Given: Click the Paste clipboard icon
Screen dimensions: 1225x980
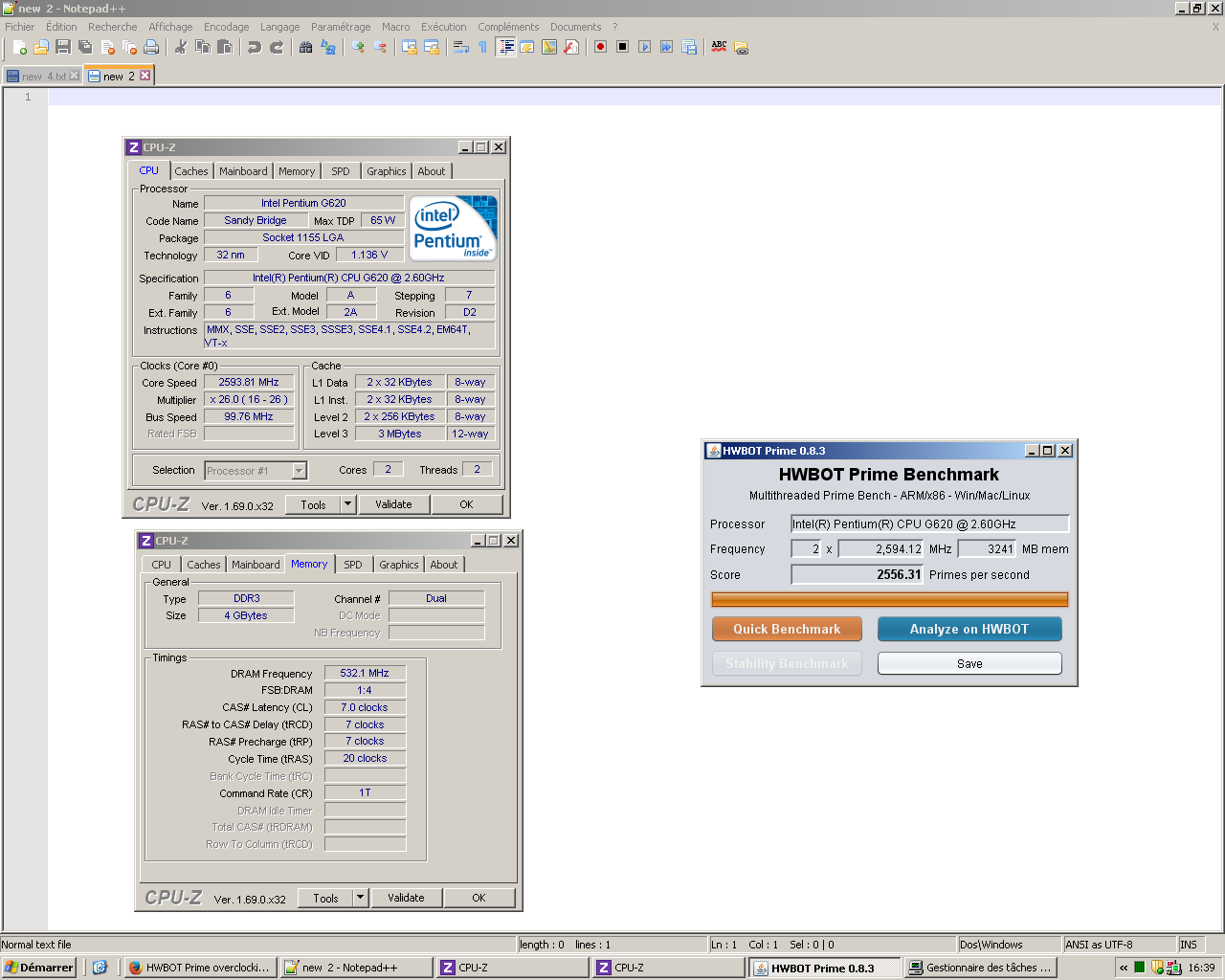Looking at the screenshot, I should click(225, 47).
